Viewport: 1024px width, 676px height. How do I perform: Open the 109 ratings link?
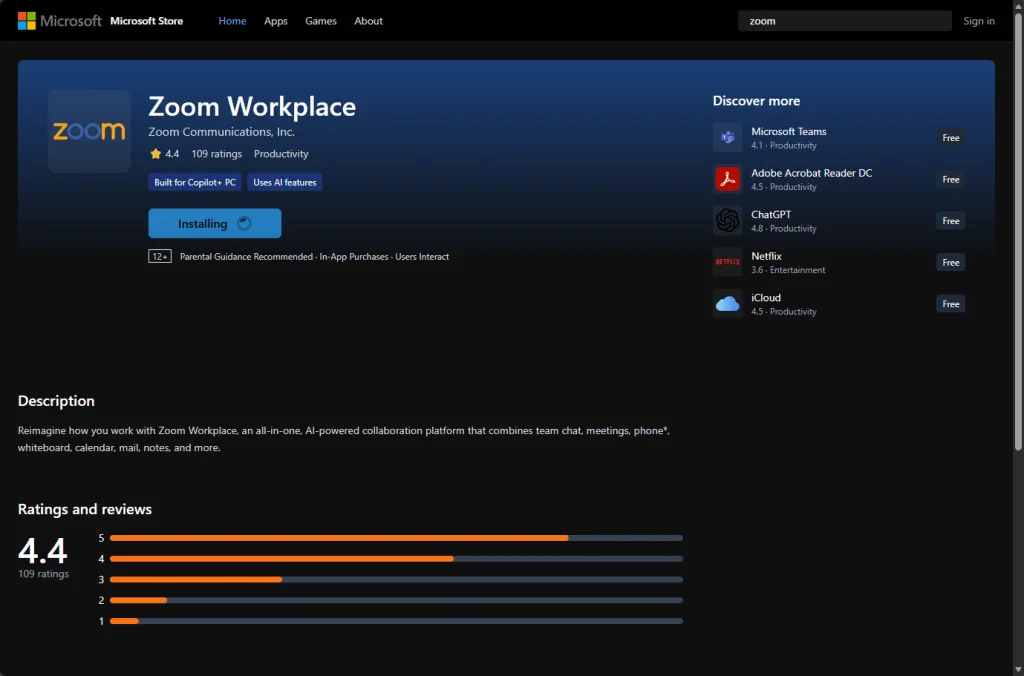(x=216, y=153)
